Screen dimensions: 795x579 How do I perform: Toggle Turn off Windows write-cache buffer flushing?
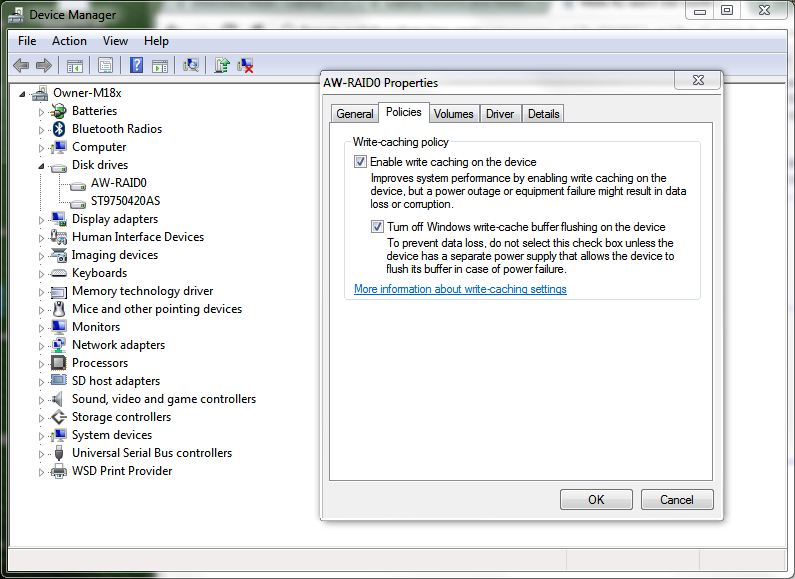(x=377, y=227)
